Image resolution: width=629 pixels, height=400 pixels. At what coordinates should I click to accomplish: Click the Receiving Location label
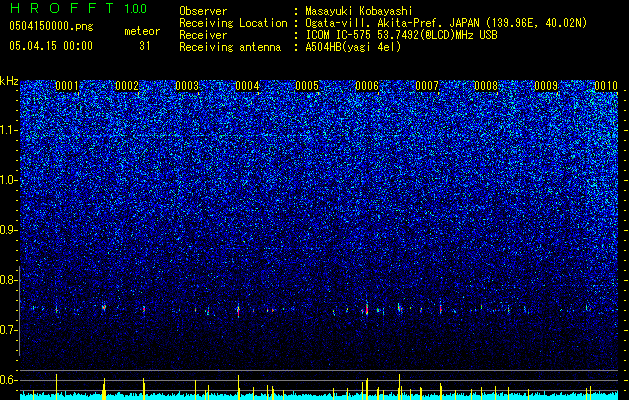(x=233, y=23)
